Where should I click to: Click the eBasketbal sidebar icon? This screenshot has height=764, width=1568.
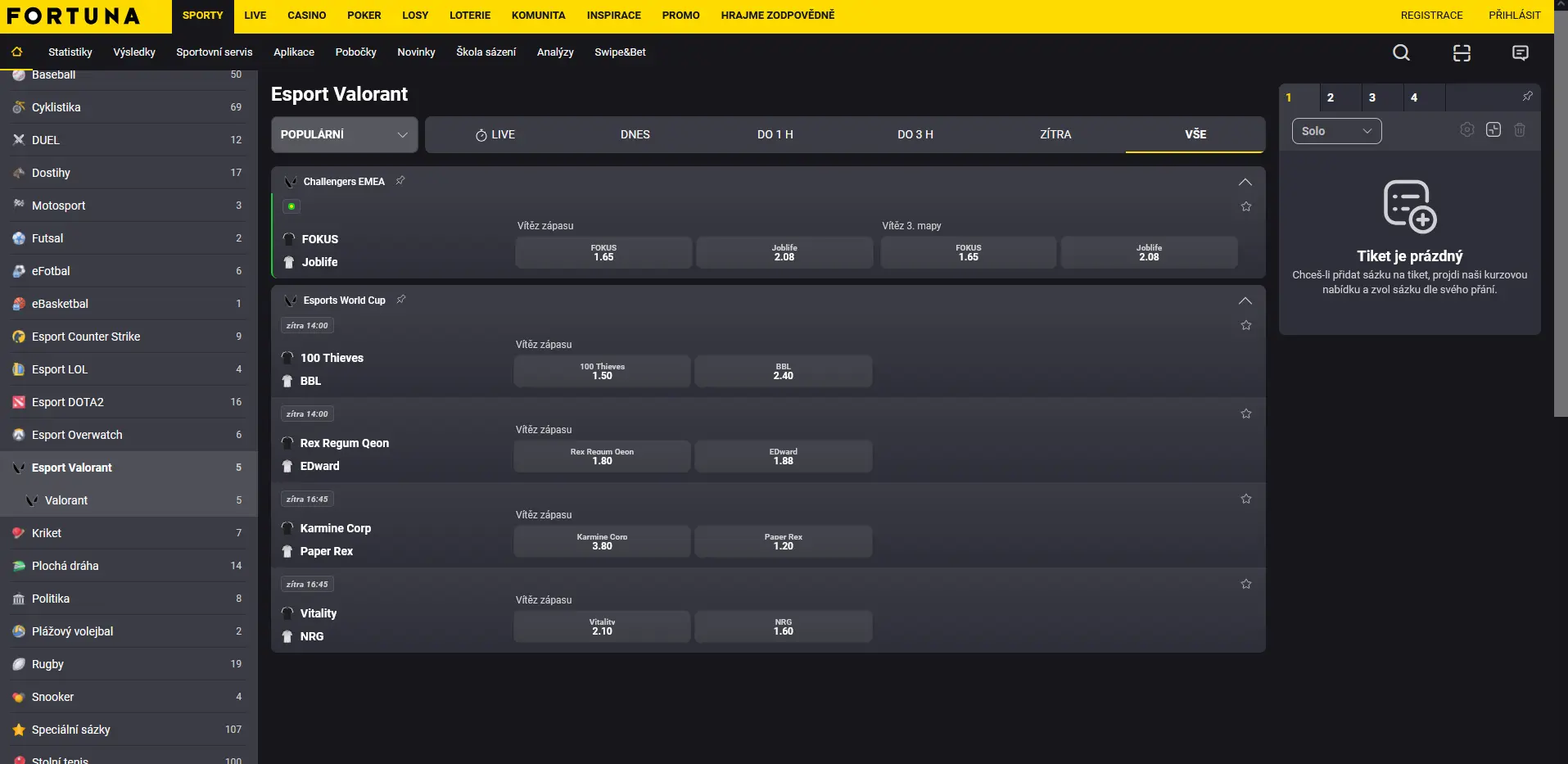19,304
